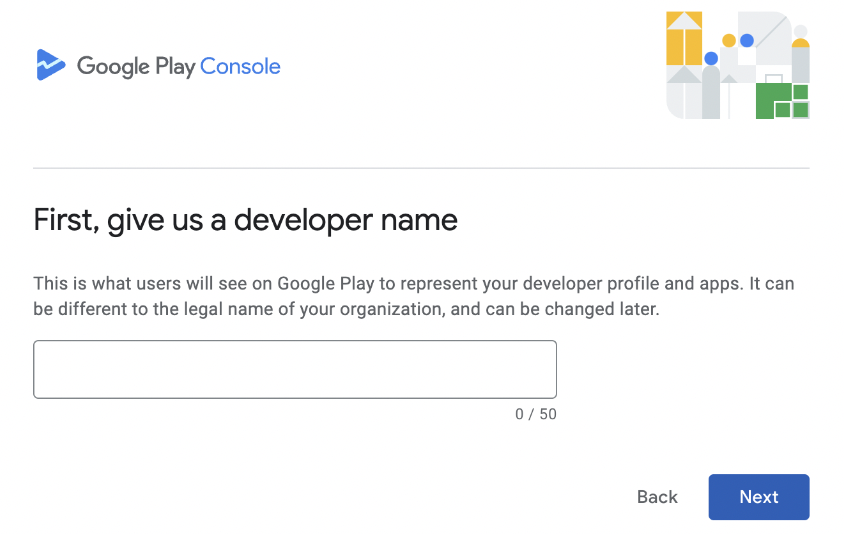
Task: Click the yellow up-arrow block in illustration
Action: coord(684,38)
